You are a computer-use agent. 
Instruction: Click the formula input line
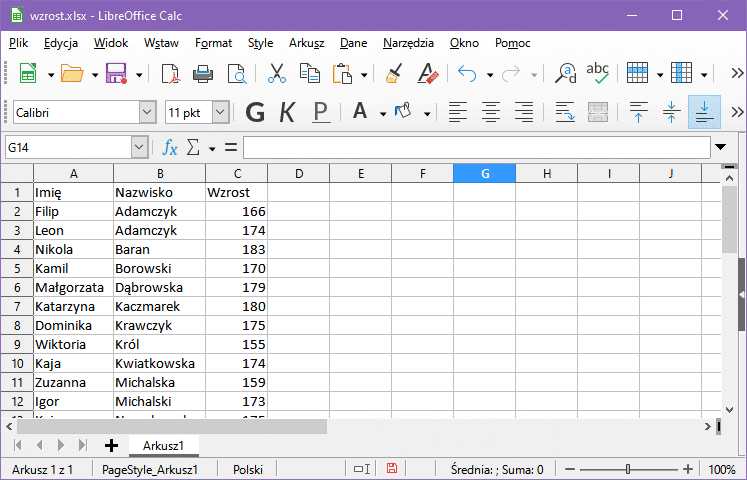[x=475, y=148]
